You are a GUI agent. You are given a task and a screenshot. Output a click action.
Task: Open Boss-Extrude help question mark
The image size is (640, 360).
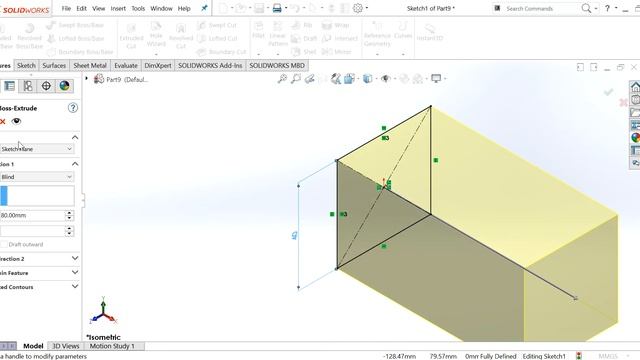[x=73, y=108]
